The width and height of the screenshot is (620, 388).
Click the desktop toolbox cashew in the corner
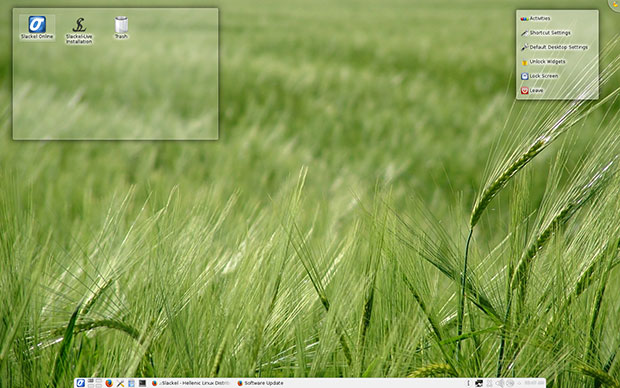point(615,4)
